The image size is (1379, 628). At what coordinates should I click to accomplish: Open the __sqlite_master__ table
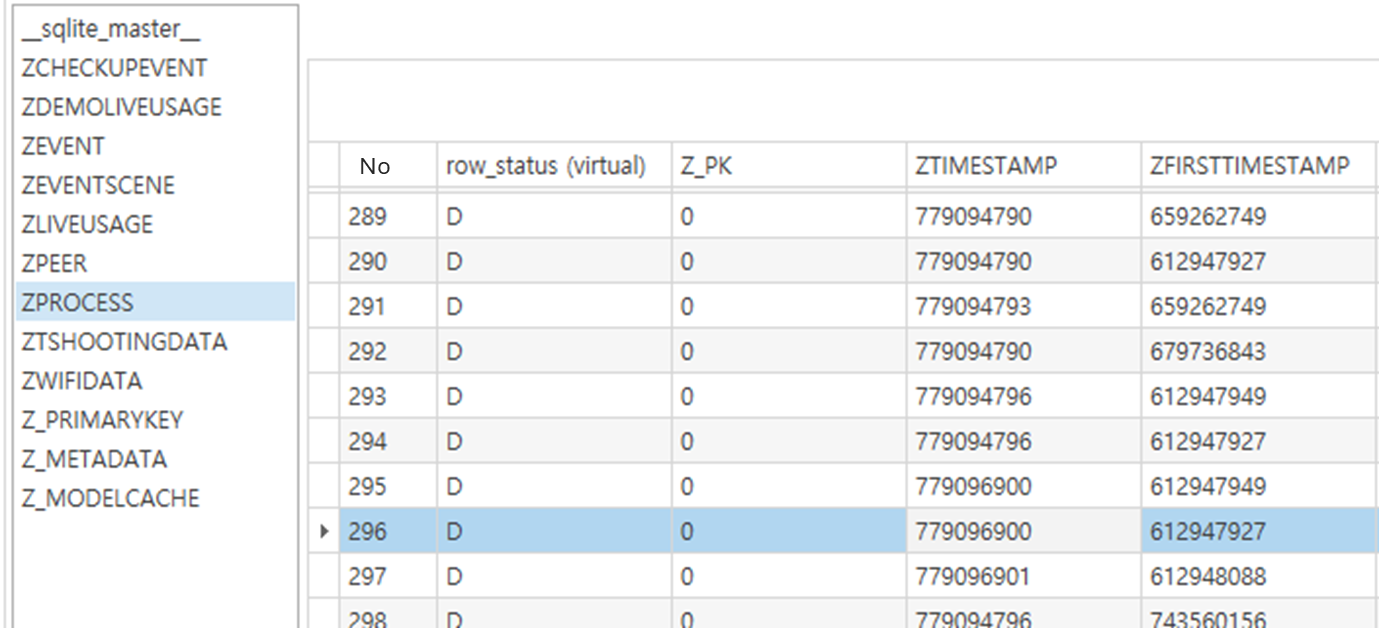pyautogui.click(x=111, y=30)
